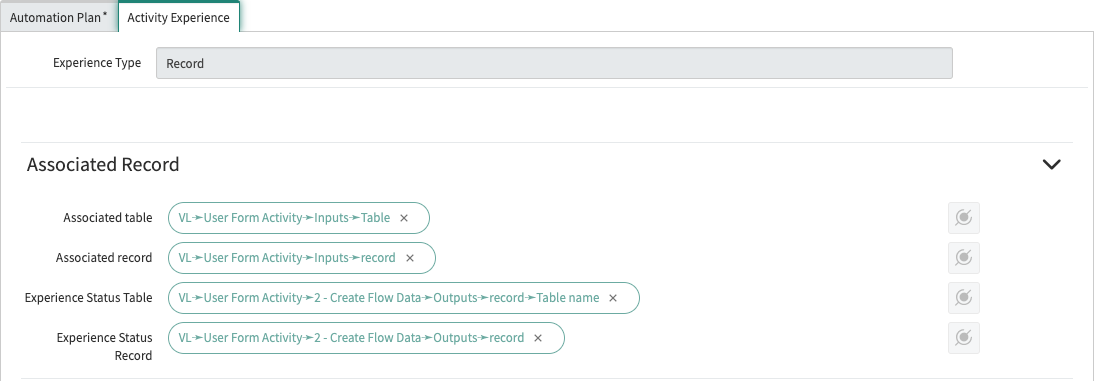Open data pill picker for Associated record
Image resolution: width=1094 pixels, height=381 pixels.
click(x=964, y=258)
